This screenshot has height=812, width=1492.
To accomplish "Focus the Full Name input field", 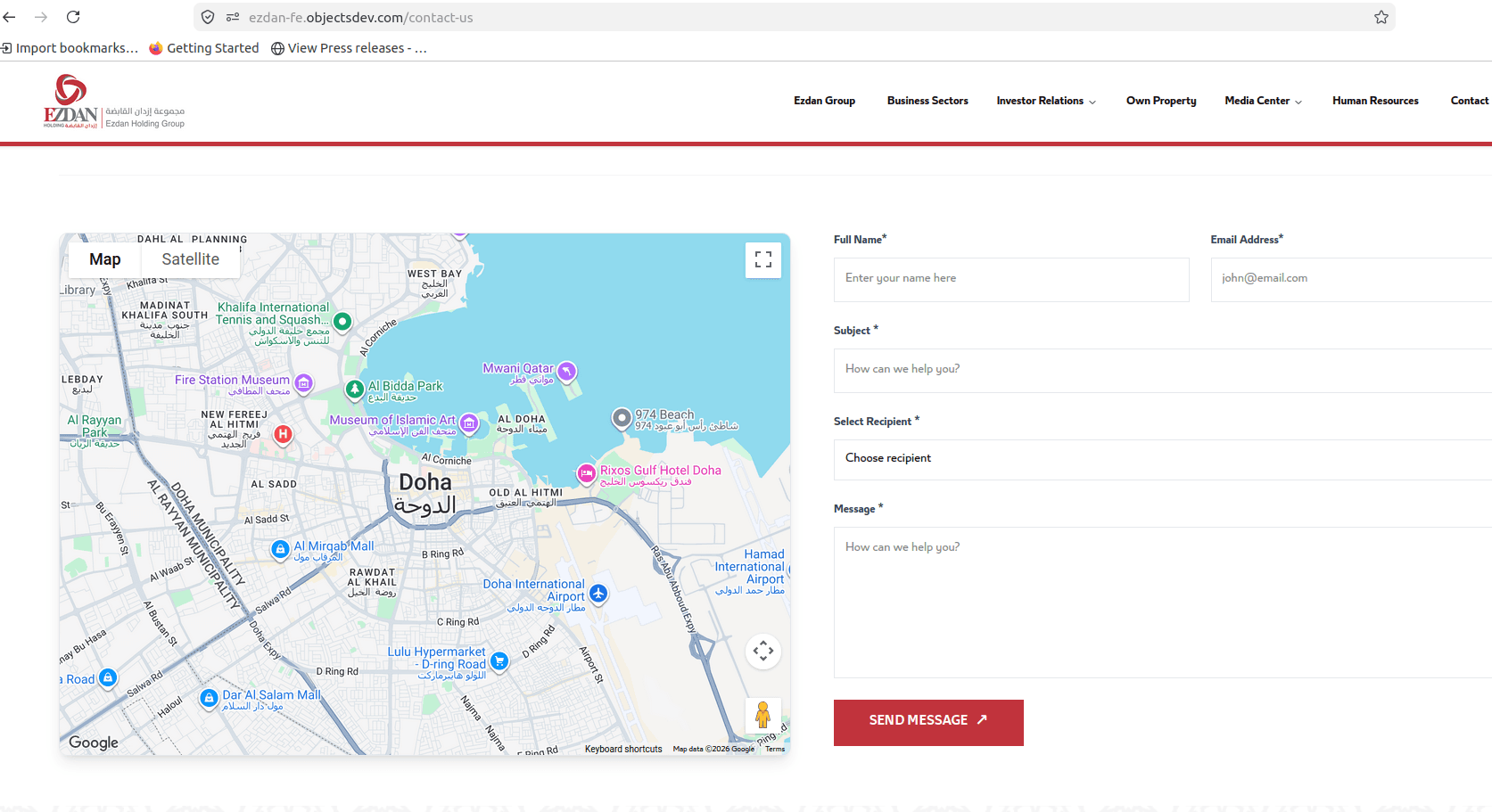I will (1011, 280).
